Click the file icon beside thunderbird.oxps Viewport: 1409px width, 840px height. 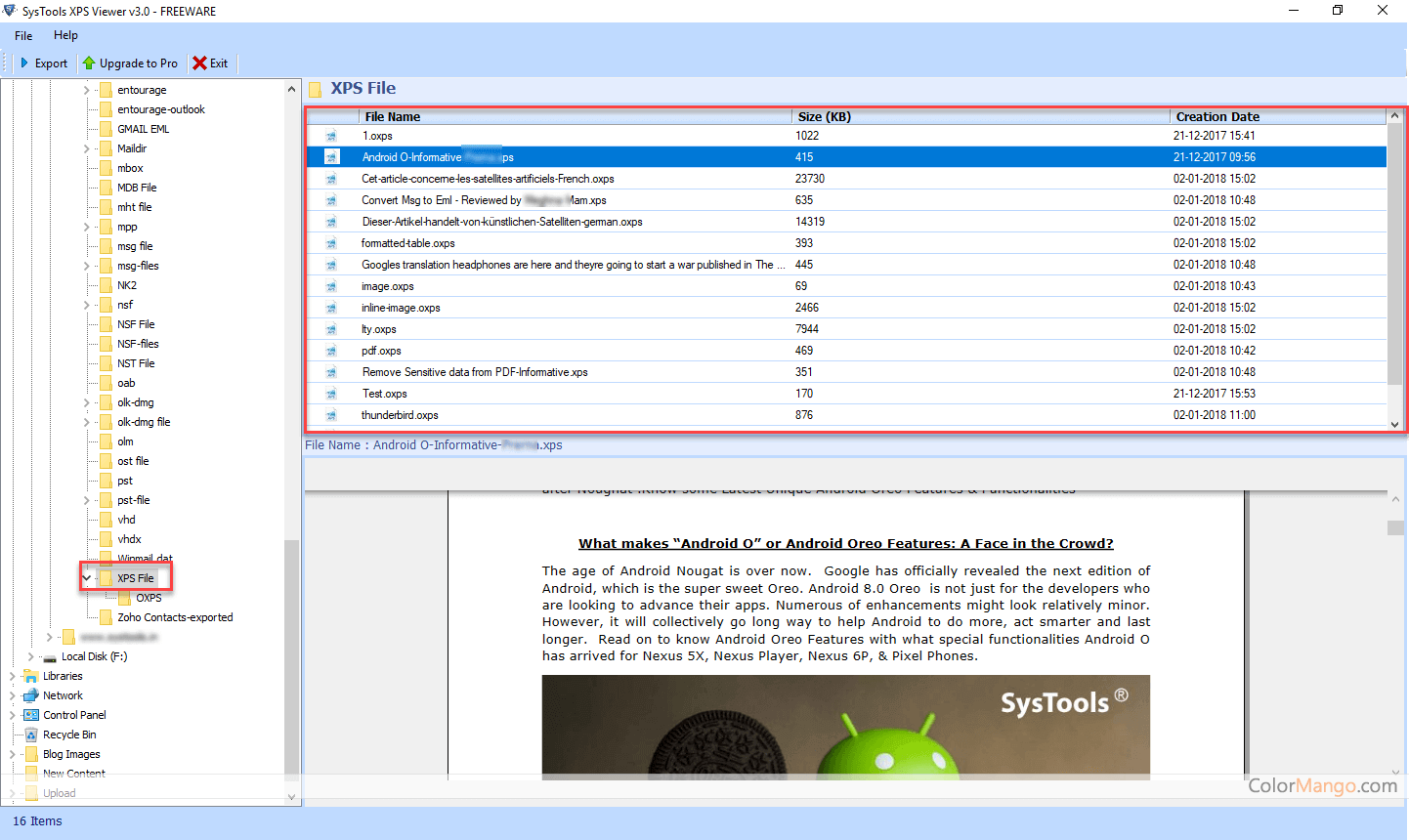tap(331, 415)
